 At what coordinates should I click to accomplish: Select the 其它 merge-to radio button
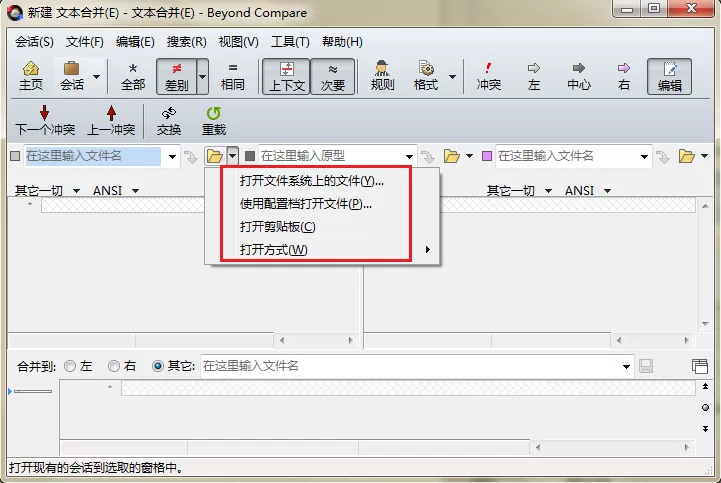pyautogui.click(x=158, y=366)
